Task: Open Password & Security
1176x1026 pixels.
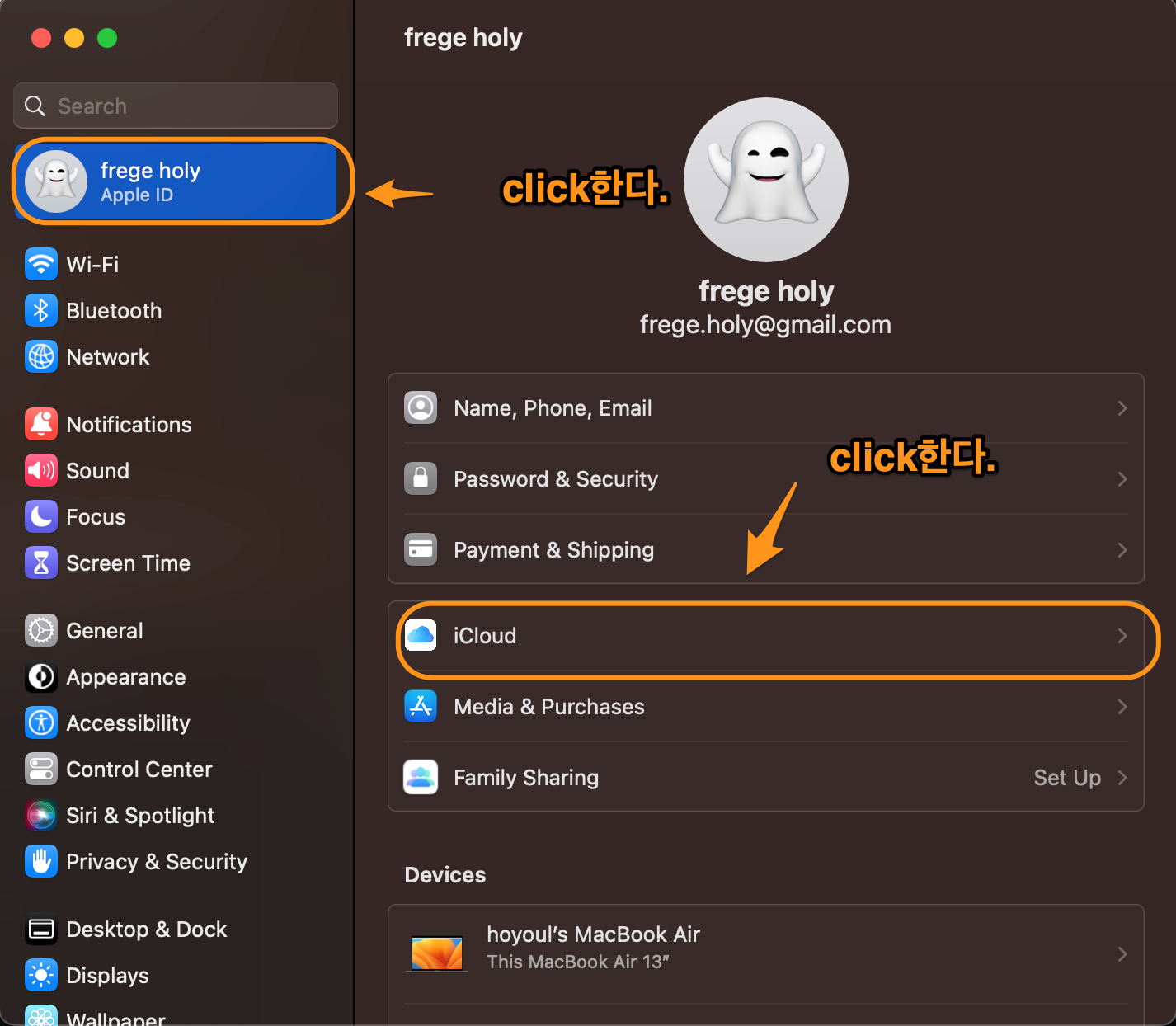Action: 767,478
